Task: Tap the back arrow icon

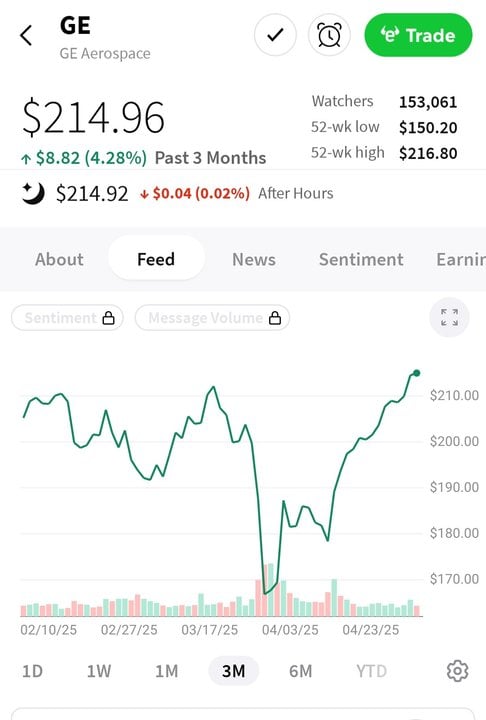Action: coord(26,35)
